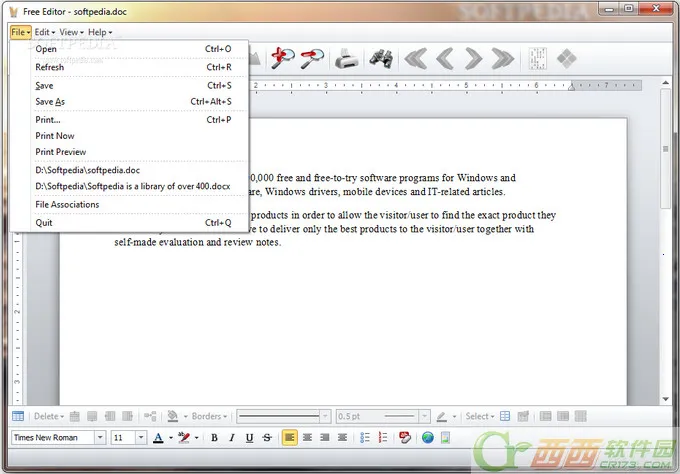Image resolution: width=680 pixels, height=474 pixels.
Task: Click the zoom in magnifier icon
Action: [283, 58]
